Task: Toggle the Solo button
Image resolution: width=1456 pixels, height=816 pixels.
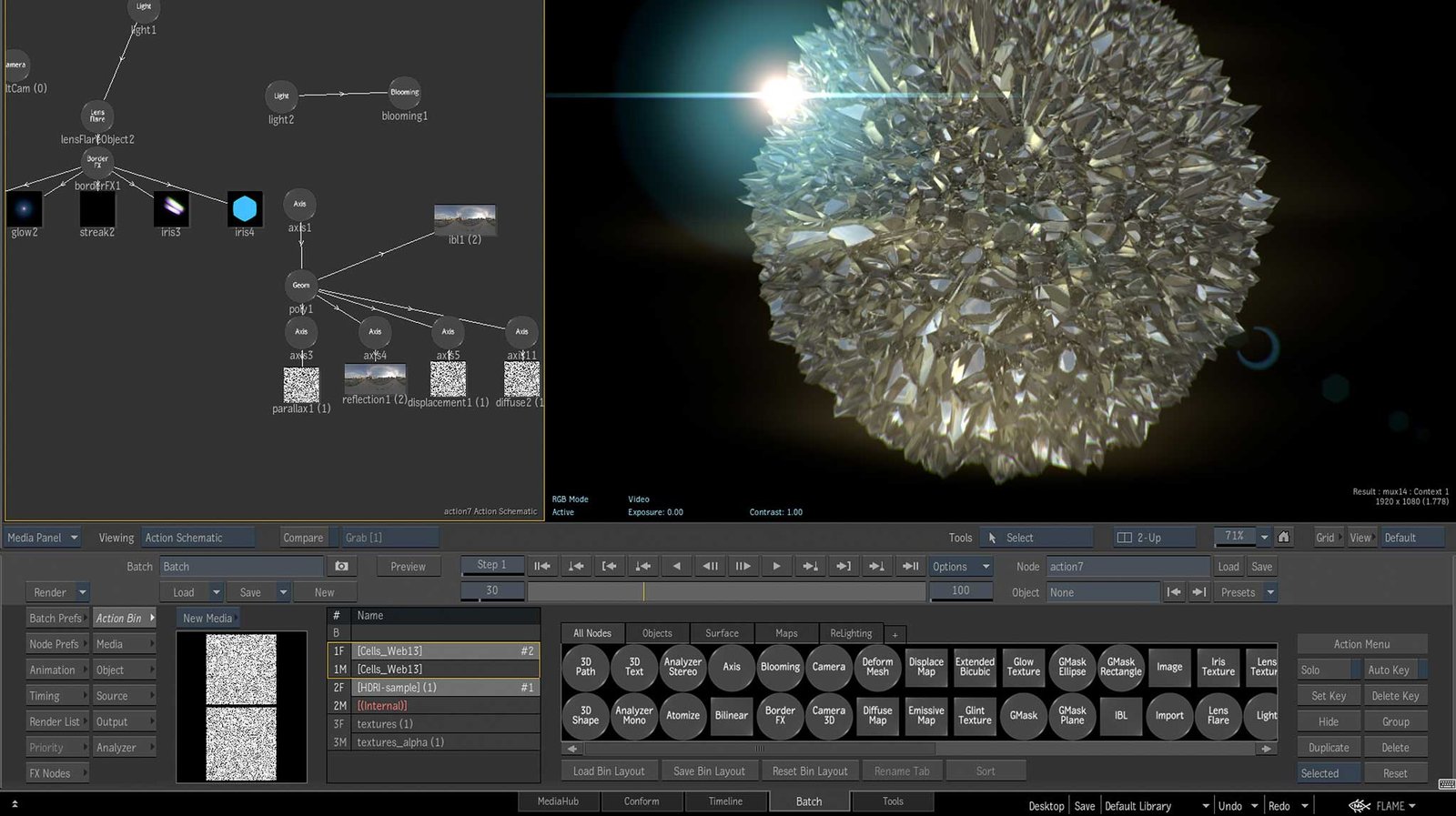Action: pos(1327,670)
